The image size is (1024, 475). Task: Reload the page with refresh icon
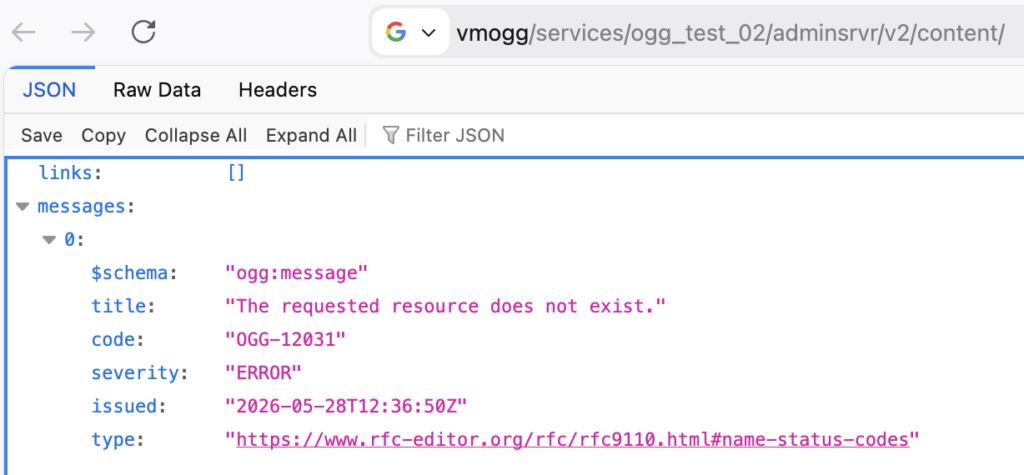click(144, 32)
